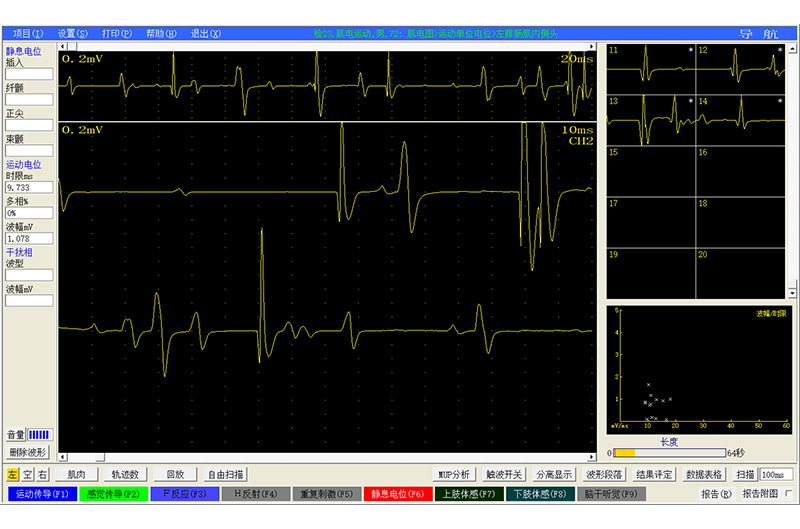The image size is (800, 529).
Task: Select the green 感觉传导(F2) test button
Action: coord(113,494)
